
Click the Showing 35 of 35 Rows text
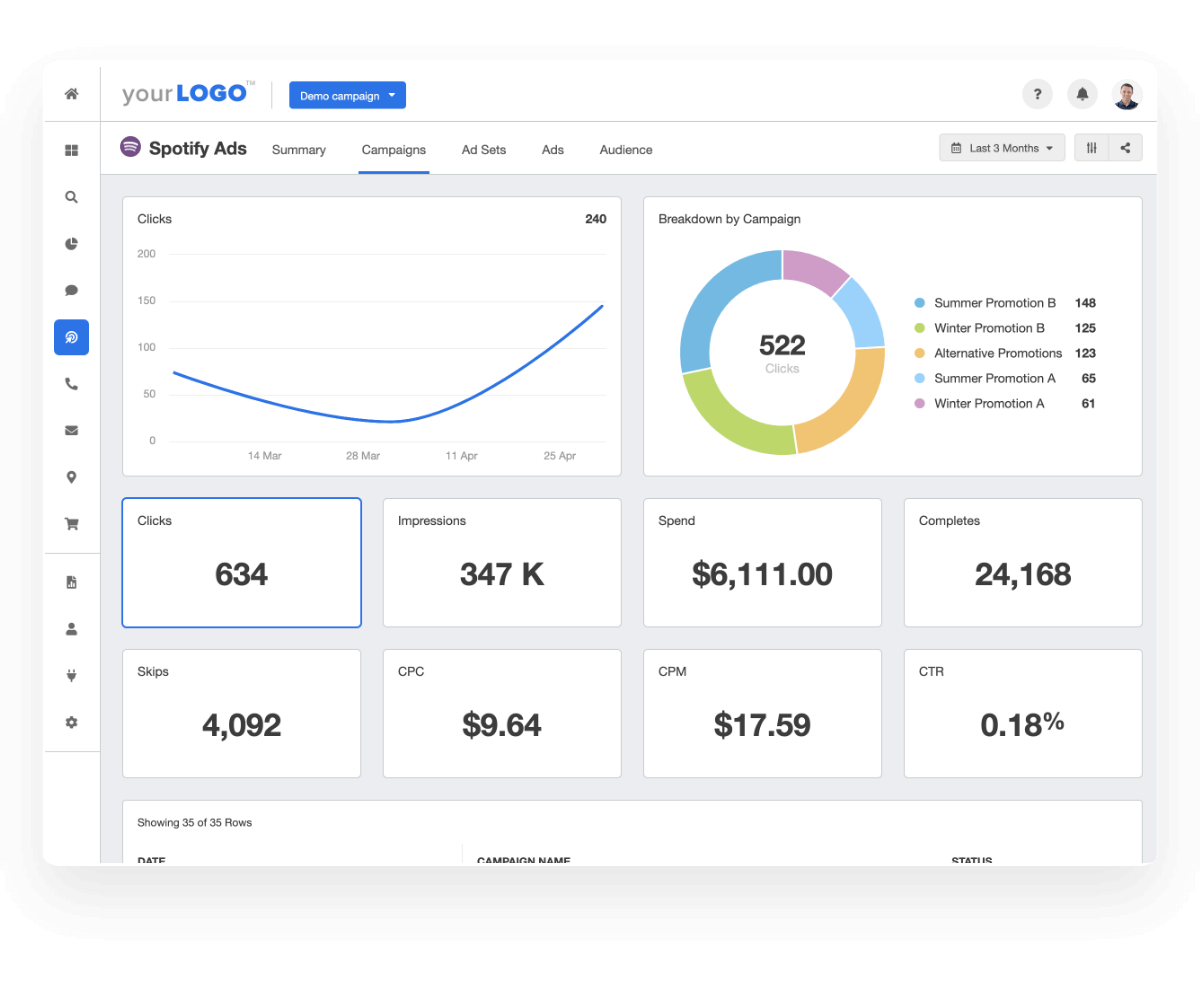point(195,823)
